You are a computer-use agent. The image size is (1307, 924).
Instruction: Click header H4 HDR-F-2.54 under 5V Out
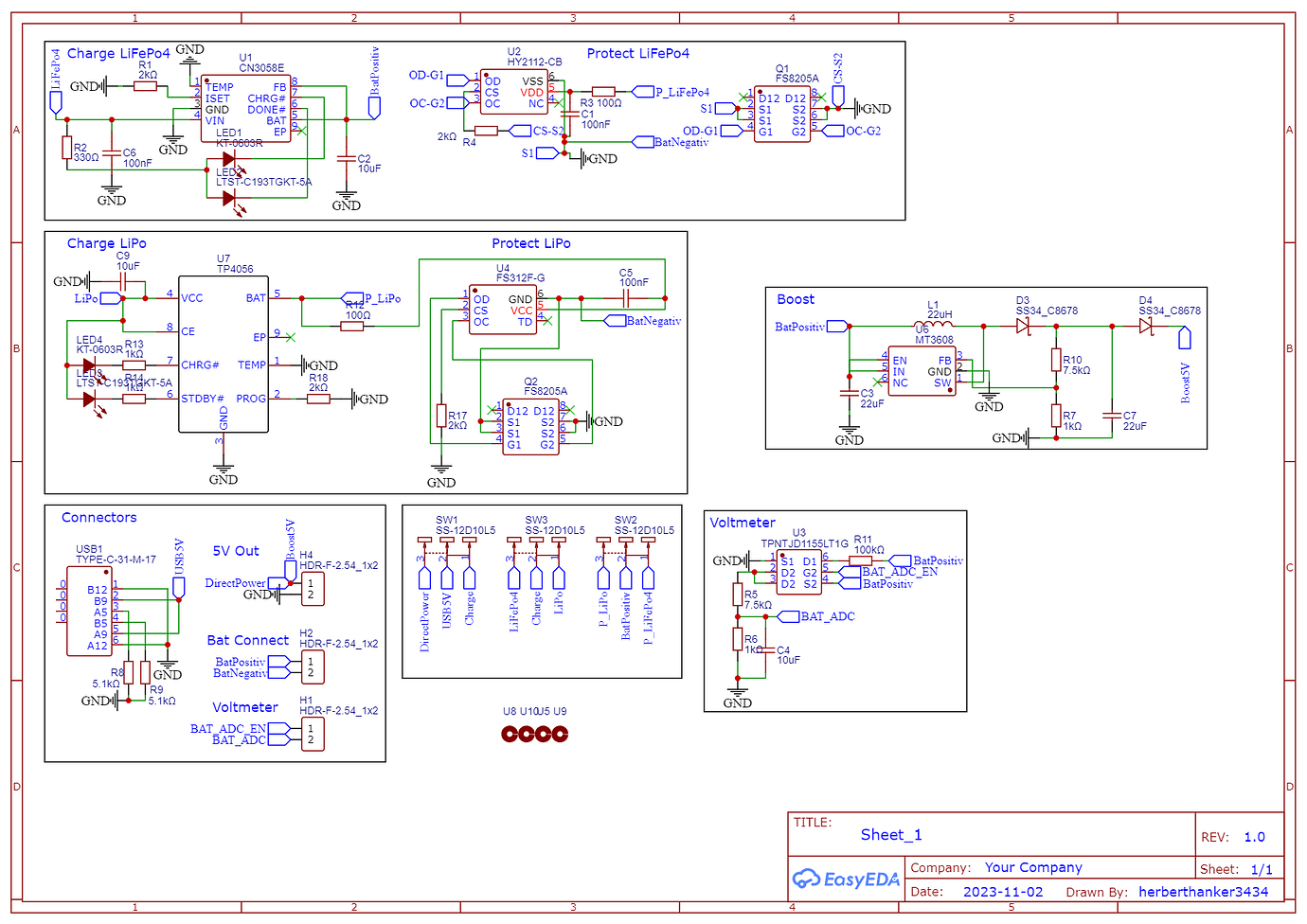point(314,587)
